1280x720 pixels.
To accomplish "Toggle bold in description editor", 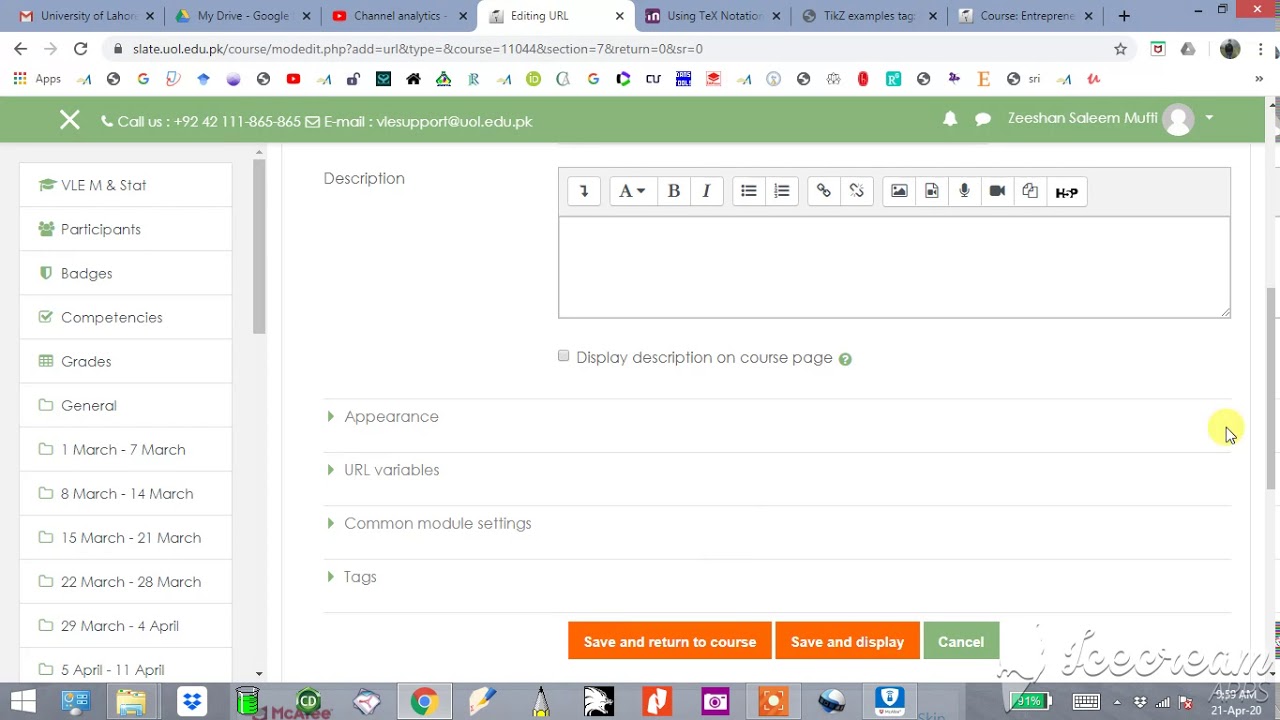I will 673,191.
